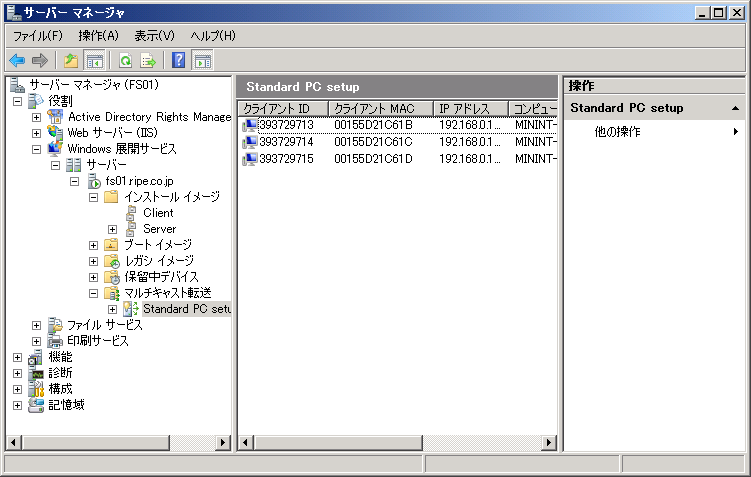Viewport: 751px width, 477px height.
Task: Expand the ブート イメージ folder
Action: tap(94, 245)
